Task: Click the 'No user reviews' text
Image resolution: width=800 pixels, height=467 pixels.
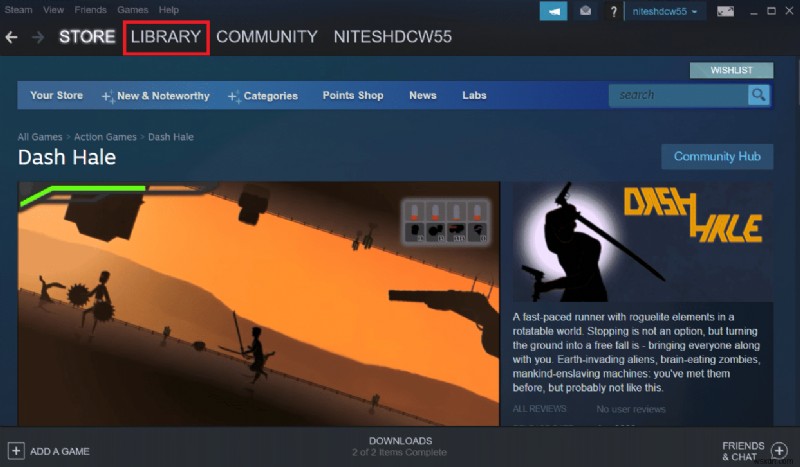Action: (x=631, y=409)
